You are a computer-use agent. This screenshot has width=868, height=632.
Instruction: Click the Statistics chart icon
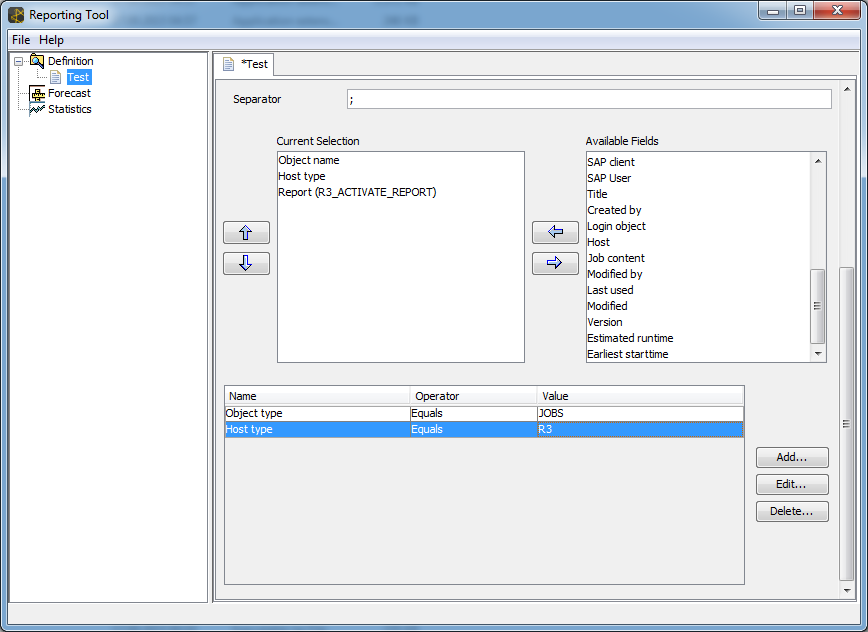coord(37,109)
